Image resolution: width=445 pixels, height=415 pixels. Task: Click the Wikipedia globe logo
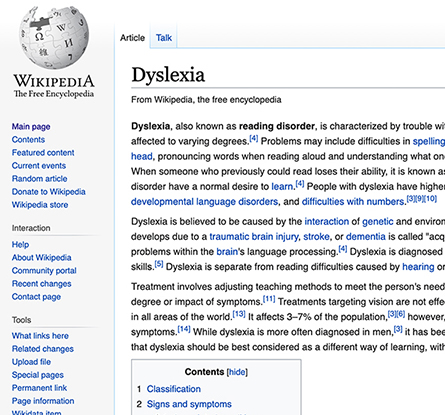tap(54, 37)
